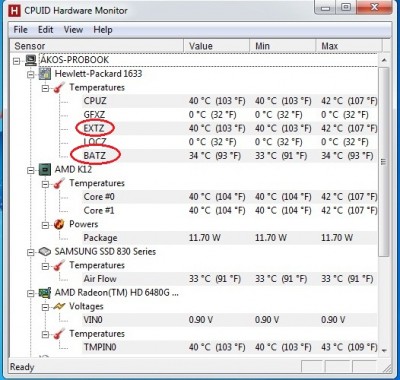This screenshot has width=400, height=380.
Task: Click the vertical scrollbar thumb
Action: [x=384, y=162]
